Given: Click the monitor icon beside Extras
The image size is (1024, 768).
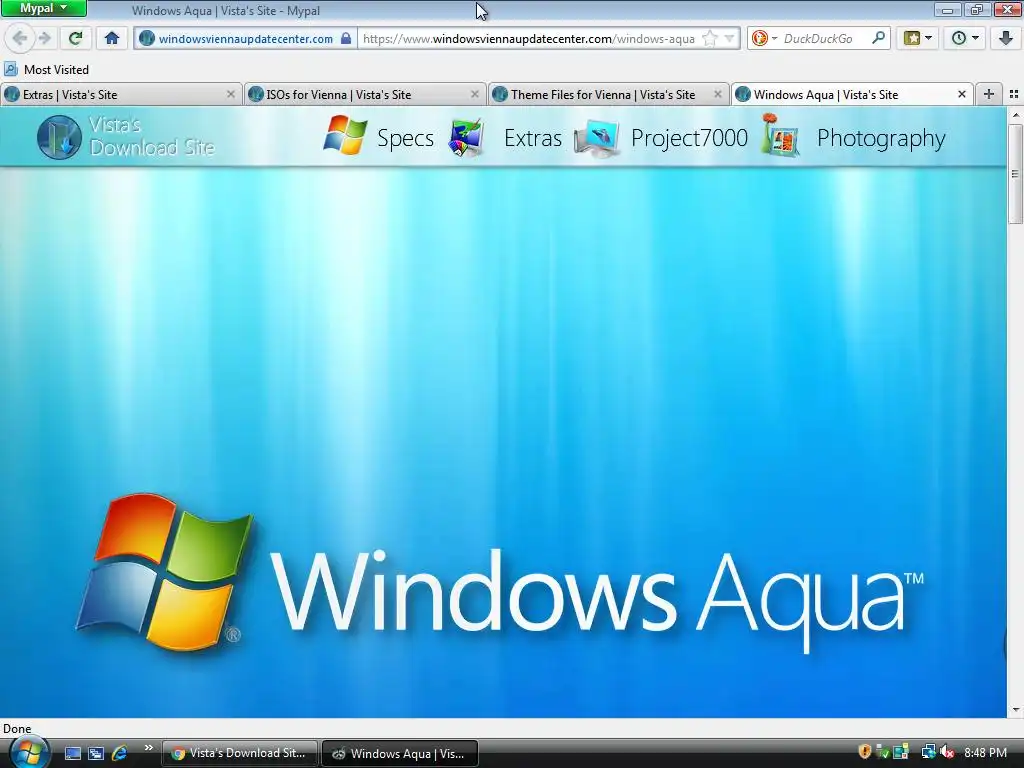Looking at the screenshot, I should click(x=466, y=138).
